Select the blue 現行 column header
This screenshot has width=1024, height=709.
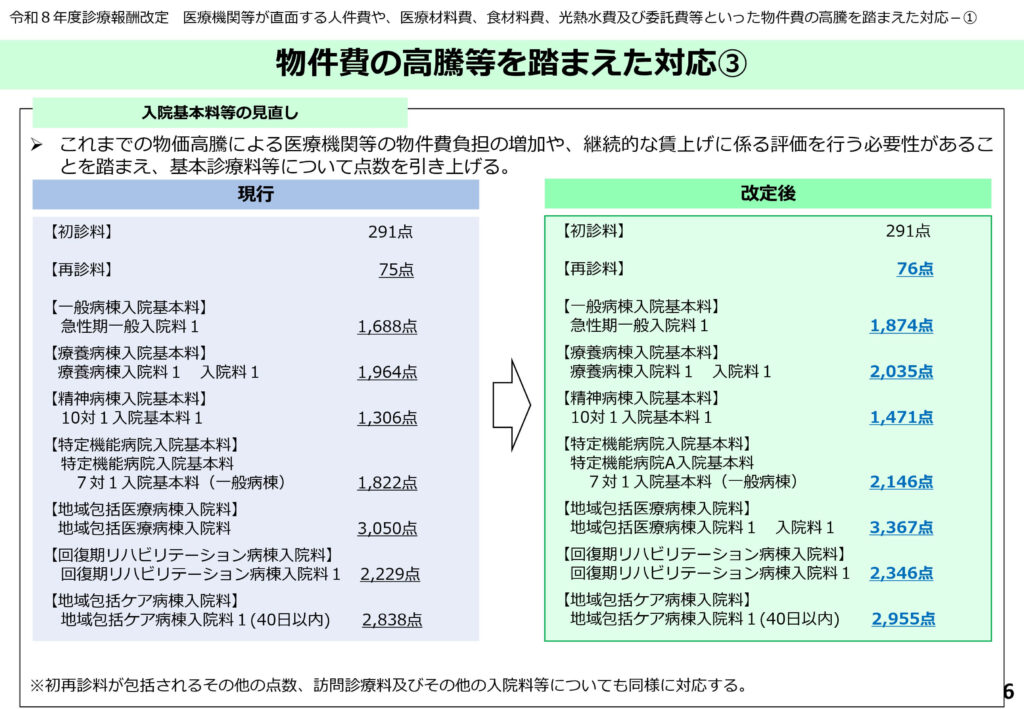tap(255, 194)
